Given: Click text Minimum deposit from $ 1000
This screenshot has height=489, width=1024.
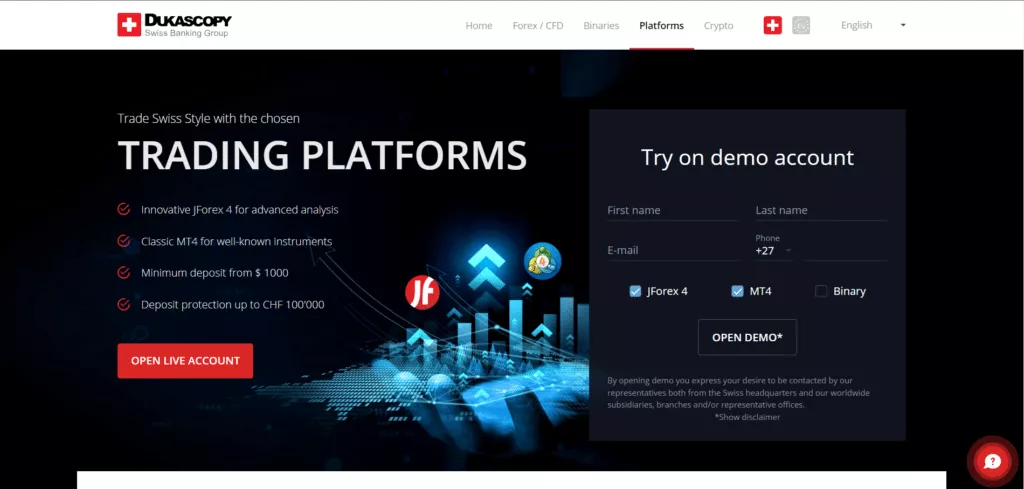Looking at the screenshot, I should pos(215,272).
